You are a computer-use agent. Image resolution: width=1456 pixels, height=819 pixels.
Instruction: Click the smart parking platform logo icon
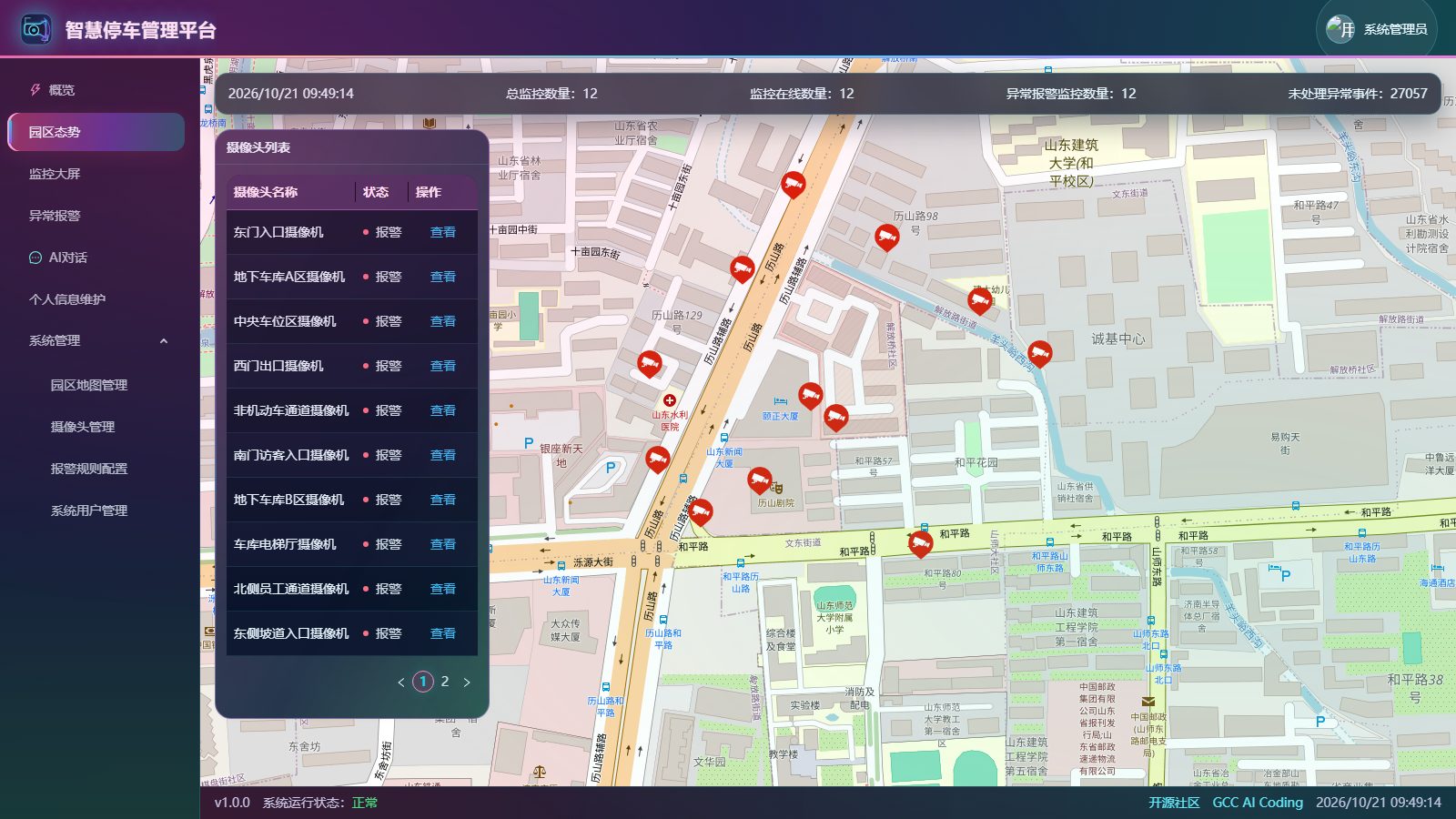point(35,29)
